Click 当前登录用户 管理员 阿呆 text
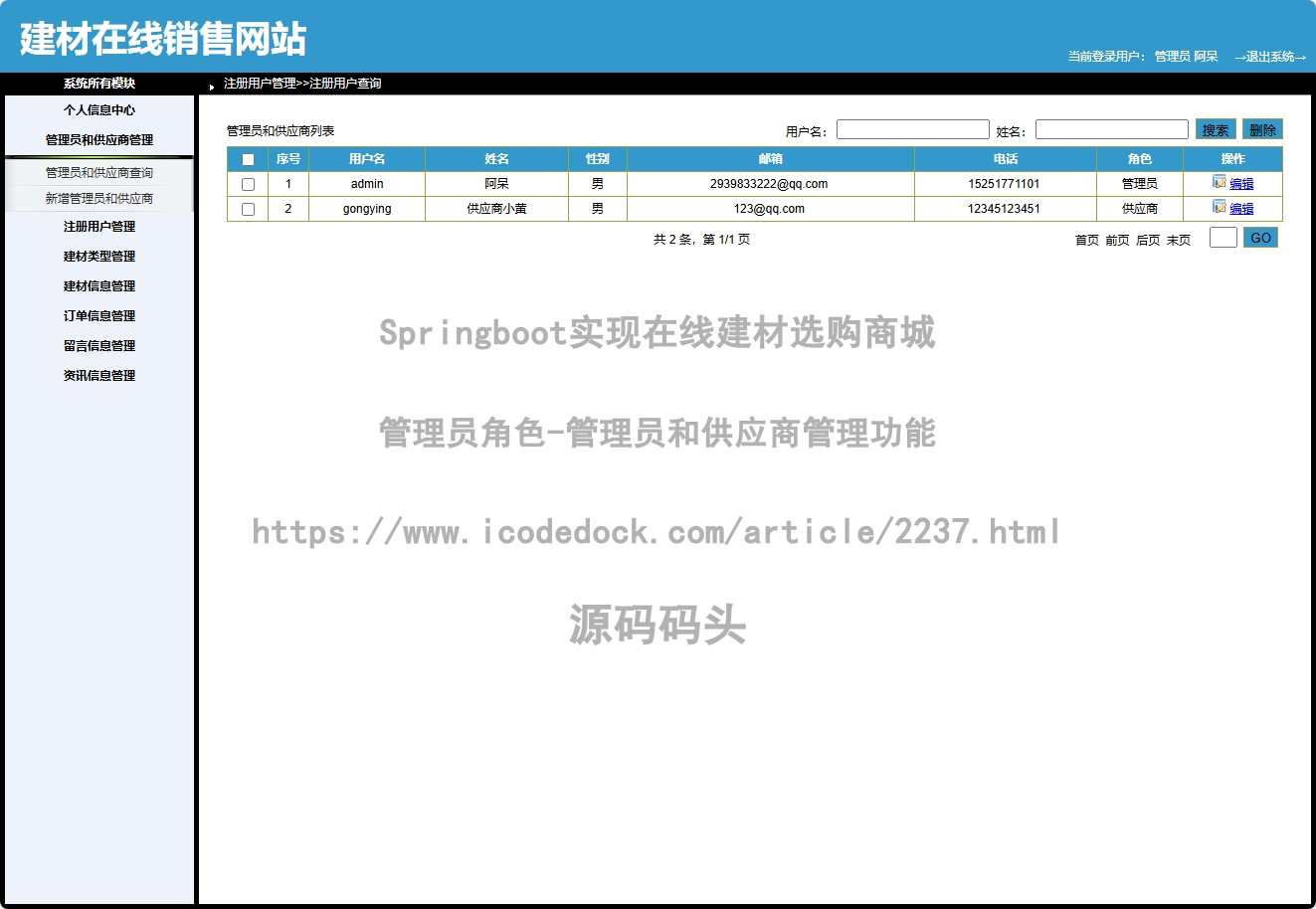The width and height of the screenshot is (1316, 909). pos(1143,57)
